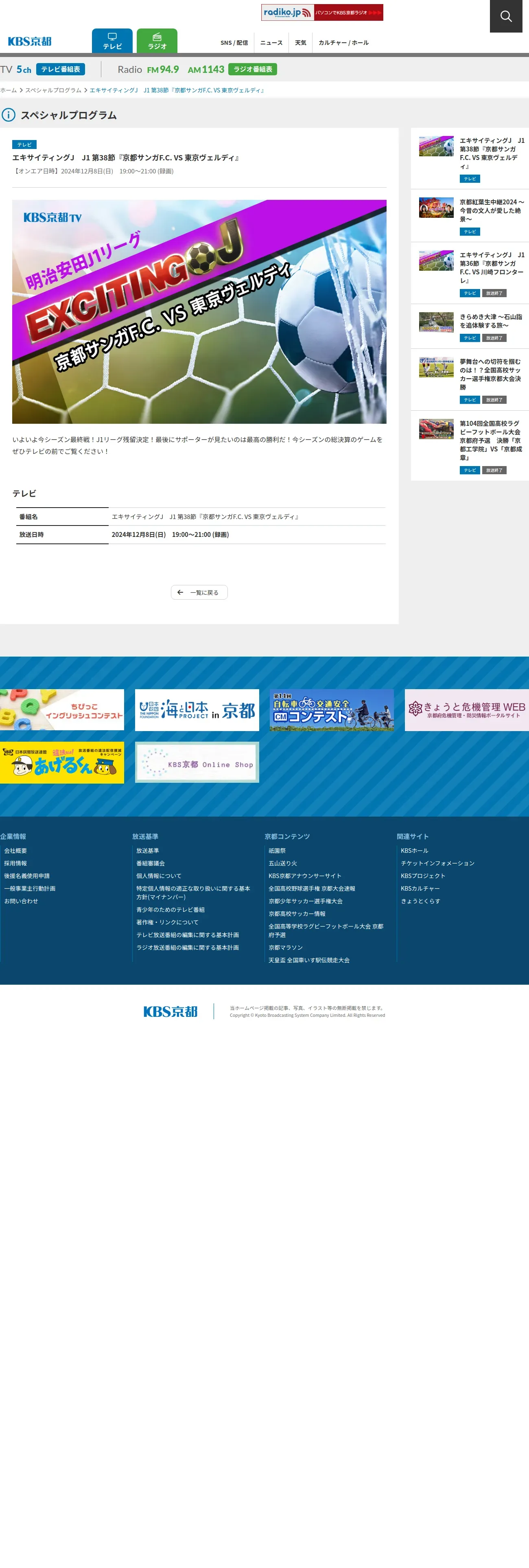Open the カルチャー / ホール menu item
Screen dimensions: 529x1568
click(x=343, y=43)
